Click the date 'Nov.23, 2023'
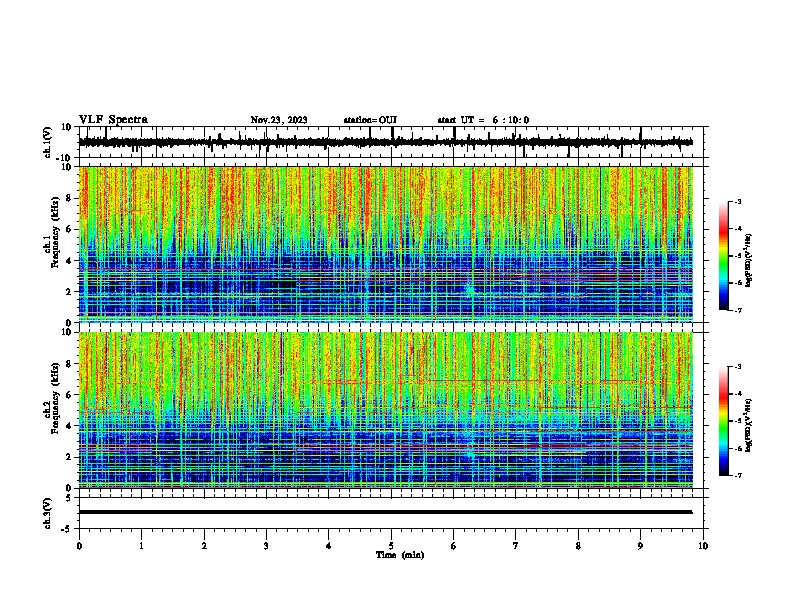Viewport: 792px width, 612px height. [x=279, y=120]
